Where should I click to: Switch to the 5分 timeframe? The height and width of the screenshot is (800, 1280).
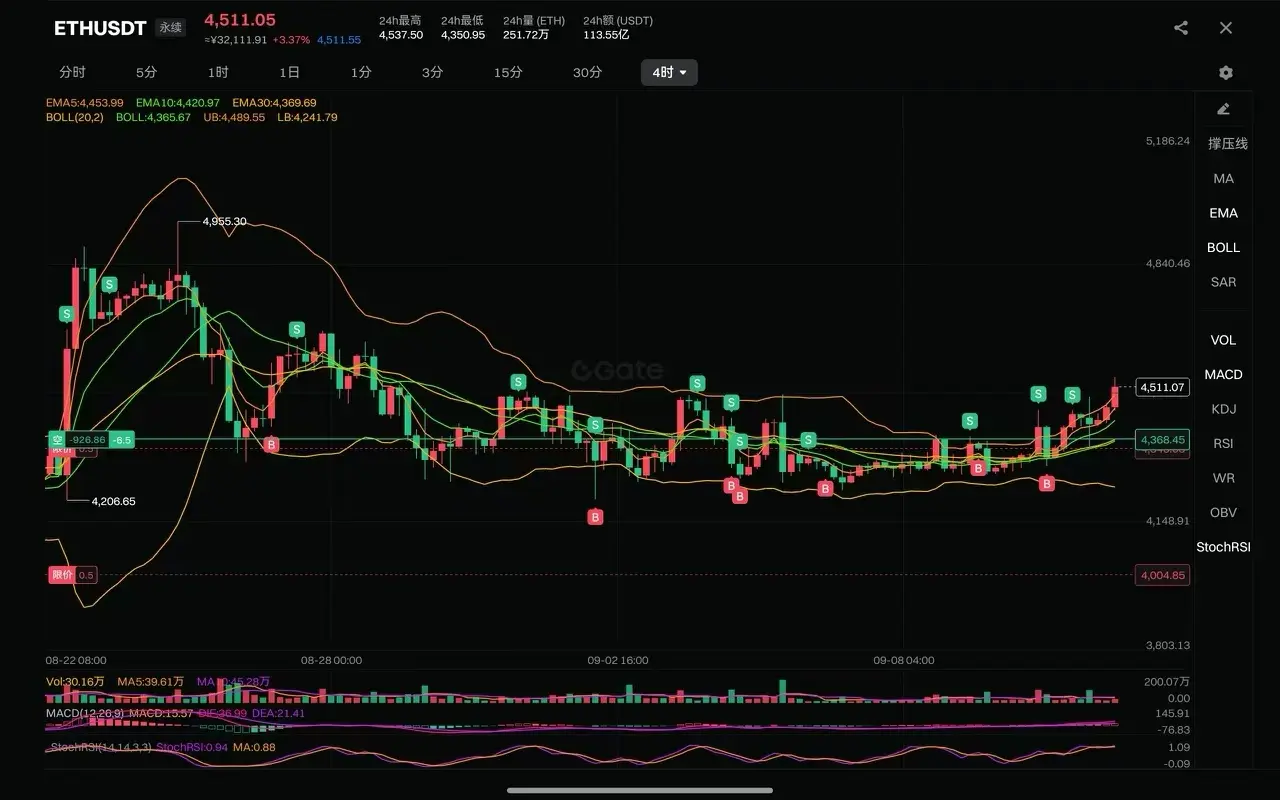[x=146, y=72]
